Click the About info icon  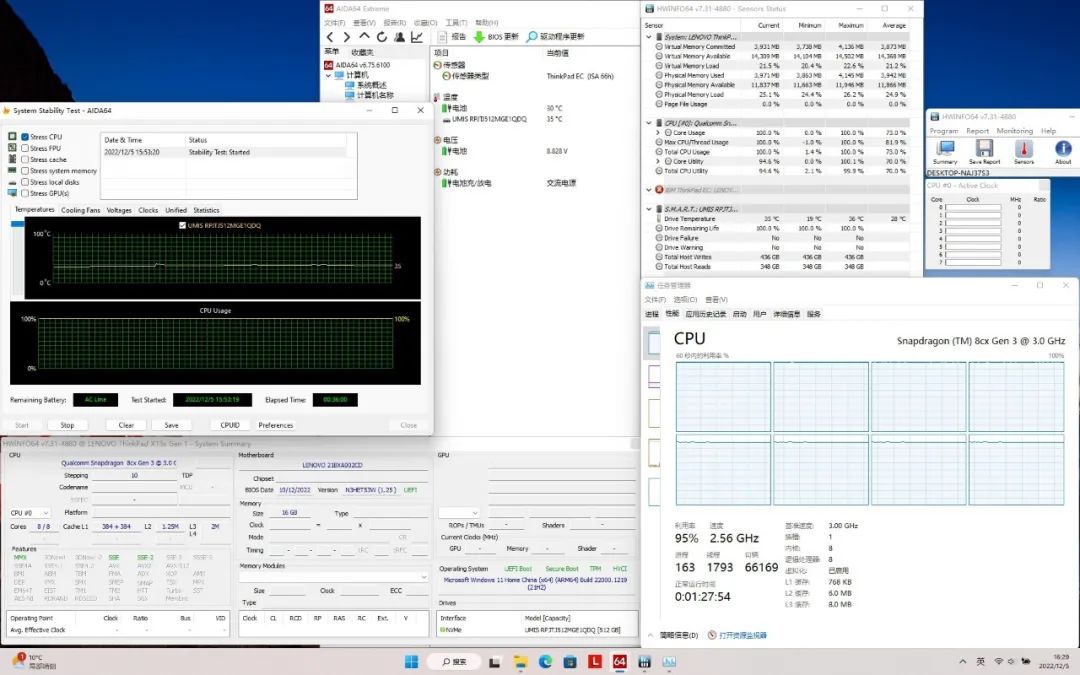(1063, 149)
